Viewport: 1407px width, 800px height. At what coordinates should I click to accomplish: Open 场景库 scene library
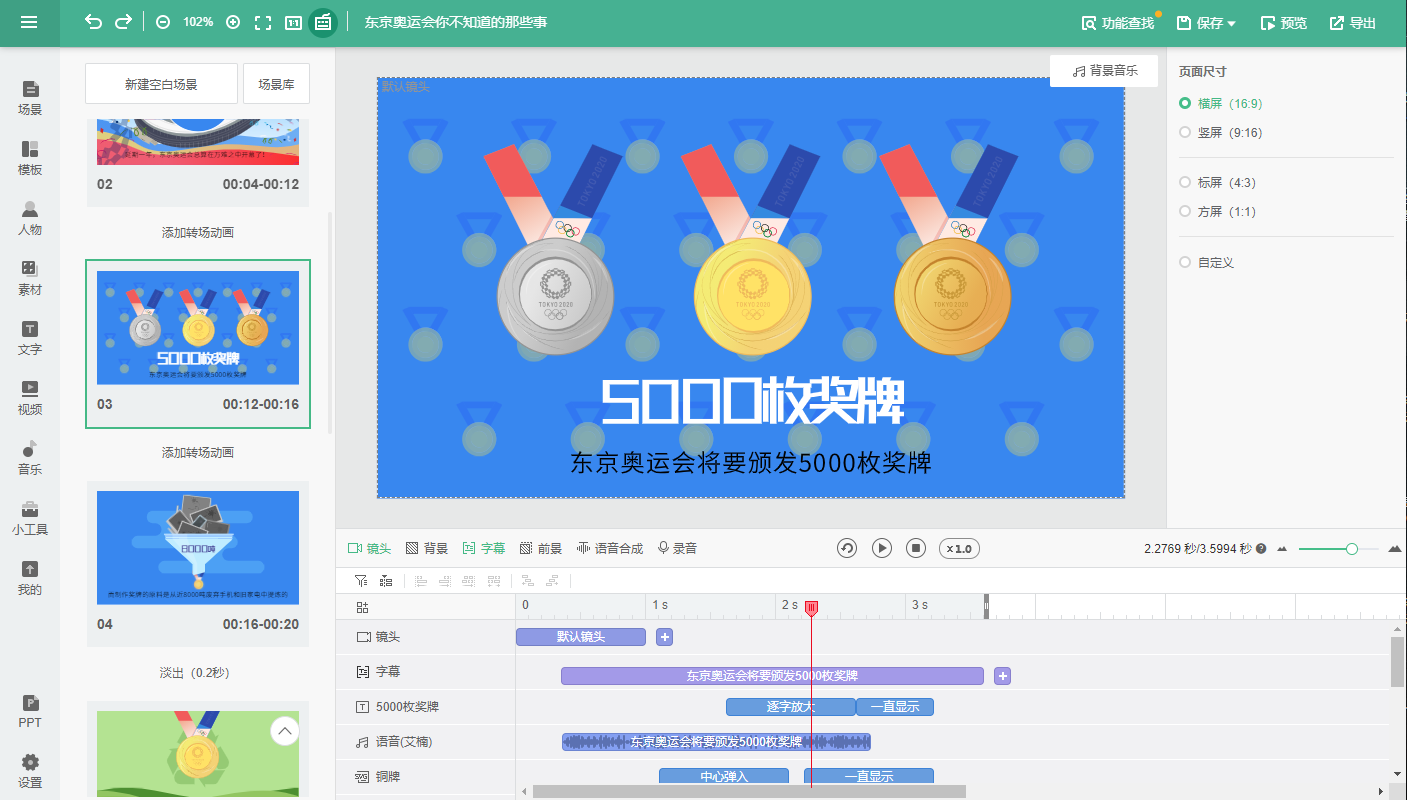click(x=276, y=84)
